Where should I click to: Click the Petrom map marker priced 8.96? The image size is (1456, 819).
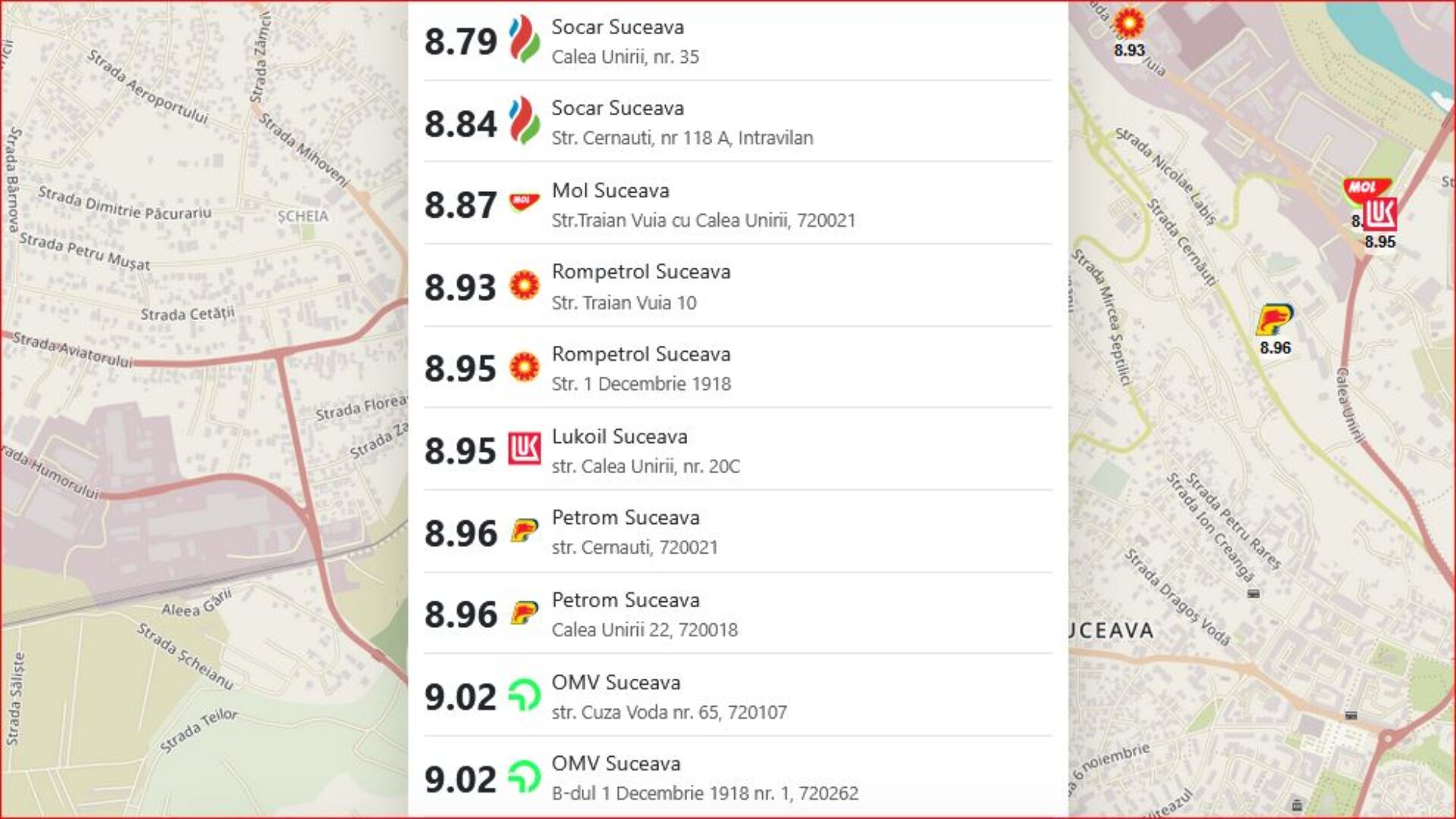point(1275,320)
